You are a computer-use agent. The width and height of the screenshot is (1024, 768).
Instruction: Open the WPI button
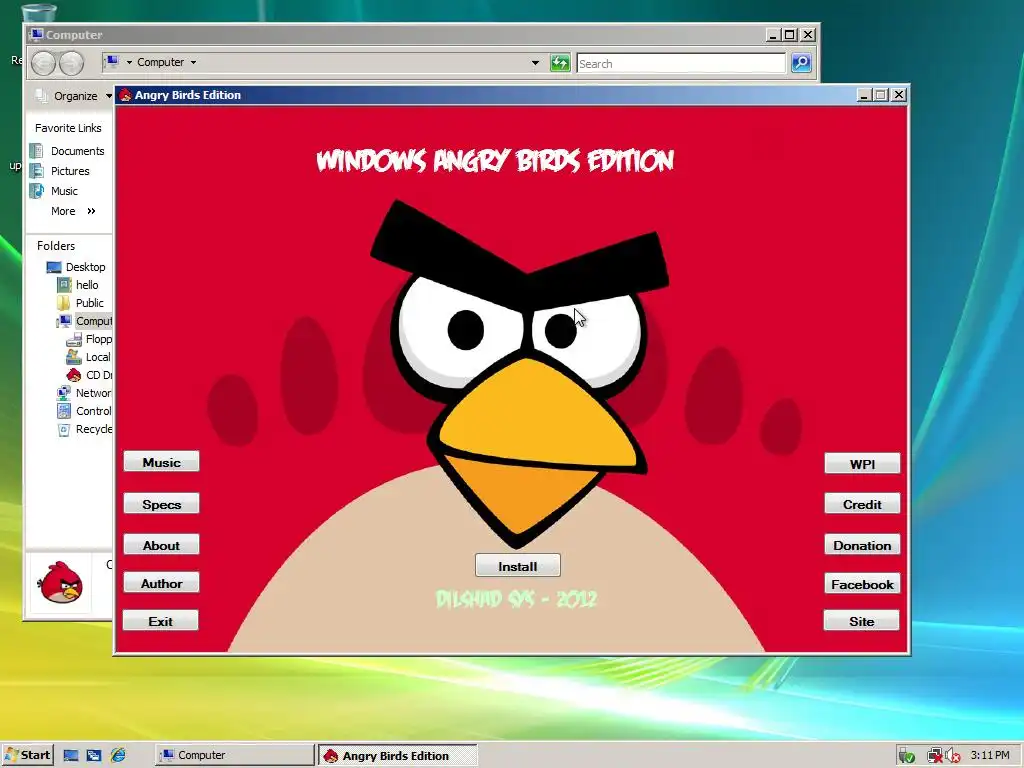pyautogui.click(x=862, y=463)
